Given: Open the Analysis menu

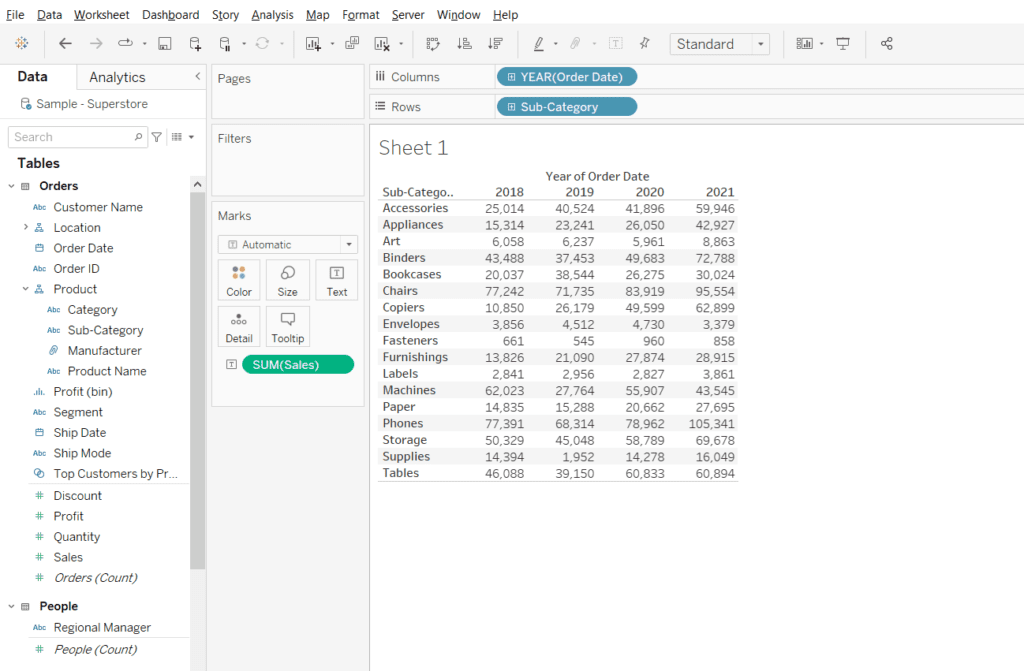Looking at the screenshot, I should [272, 14].
